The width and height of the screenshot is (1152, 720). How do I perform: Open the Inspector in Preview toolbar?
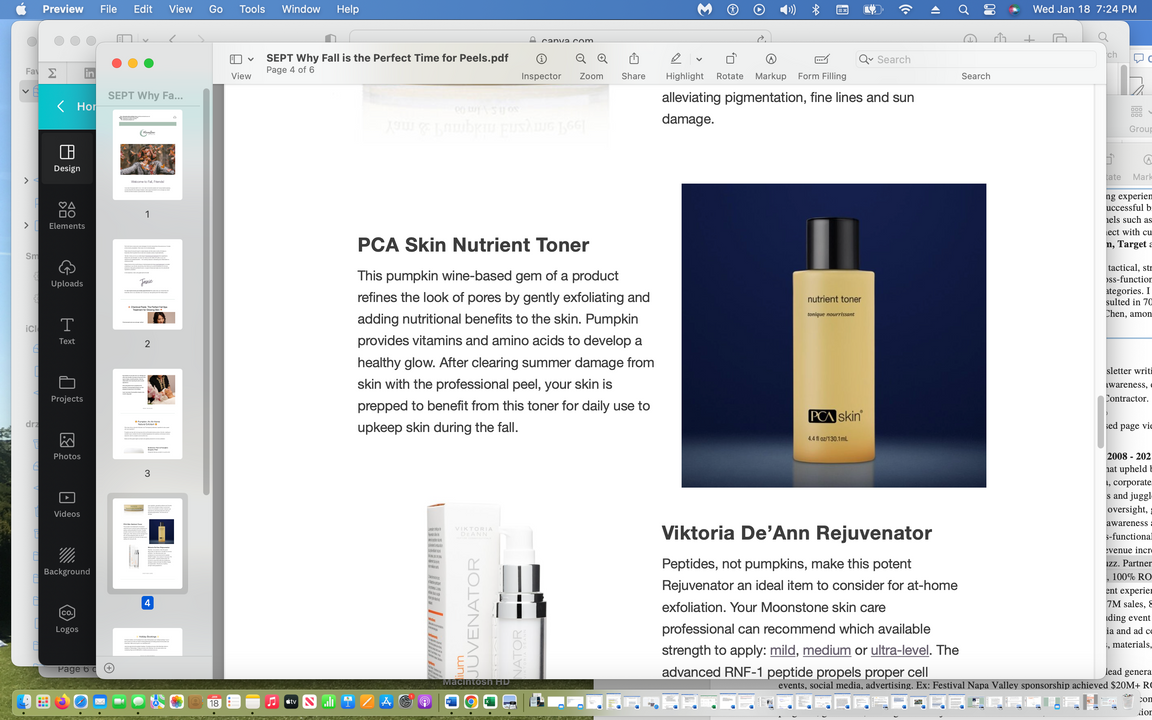[541, 60]
